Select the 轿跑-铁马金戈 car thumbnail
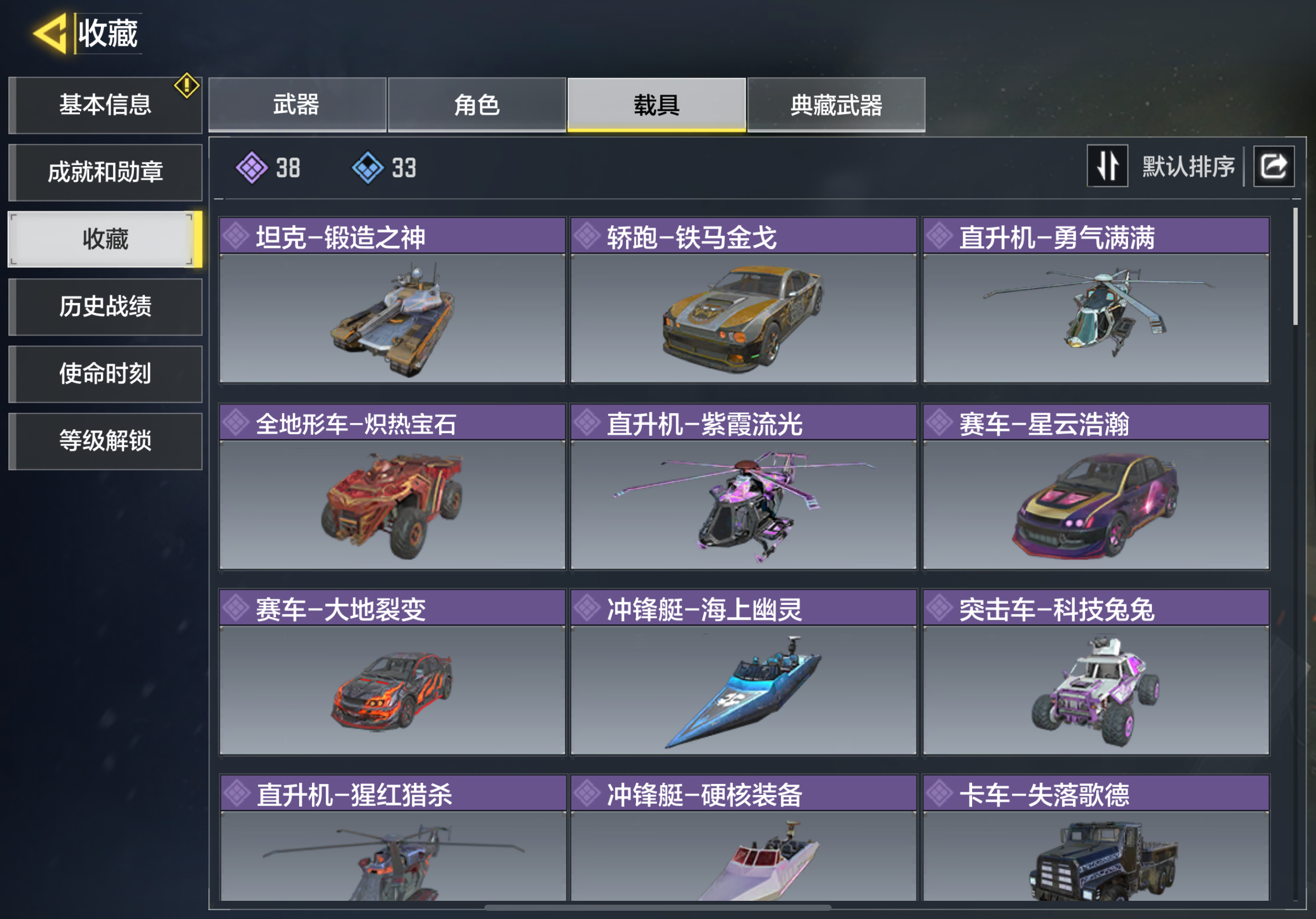This screenshot has width=1316, height=919. click(x=743, y=318)
